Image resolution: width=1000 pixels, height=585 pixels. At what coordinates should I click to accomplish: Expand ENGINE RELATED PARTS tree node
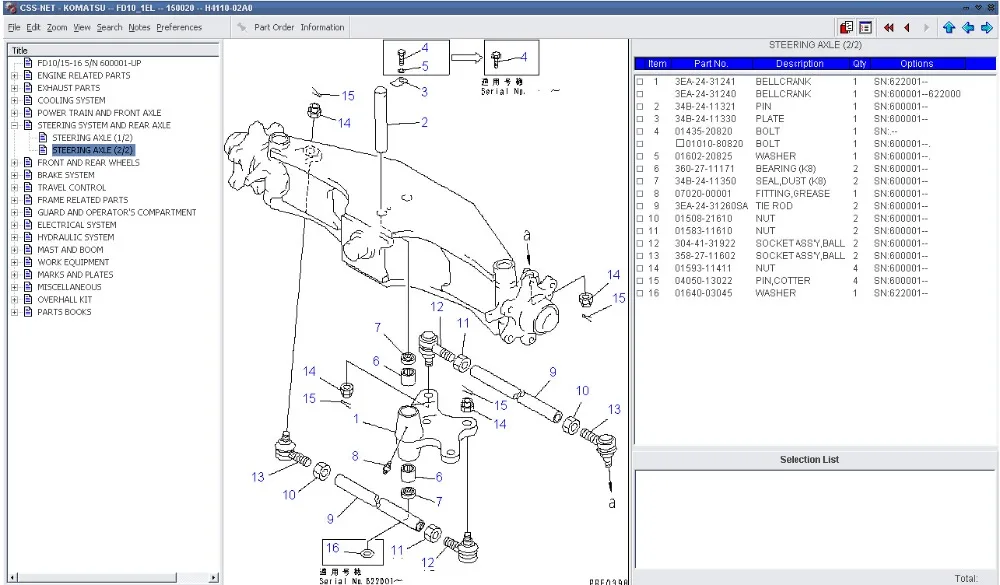click(x=14, y=75)
